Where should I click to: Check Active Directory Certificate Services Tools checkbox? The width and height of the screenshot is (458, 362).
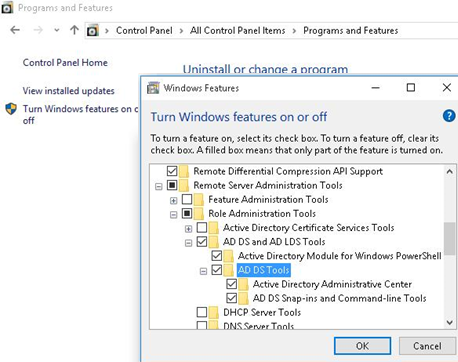click(x=202, y=228)
